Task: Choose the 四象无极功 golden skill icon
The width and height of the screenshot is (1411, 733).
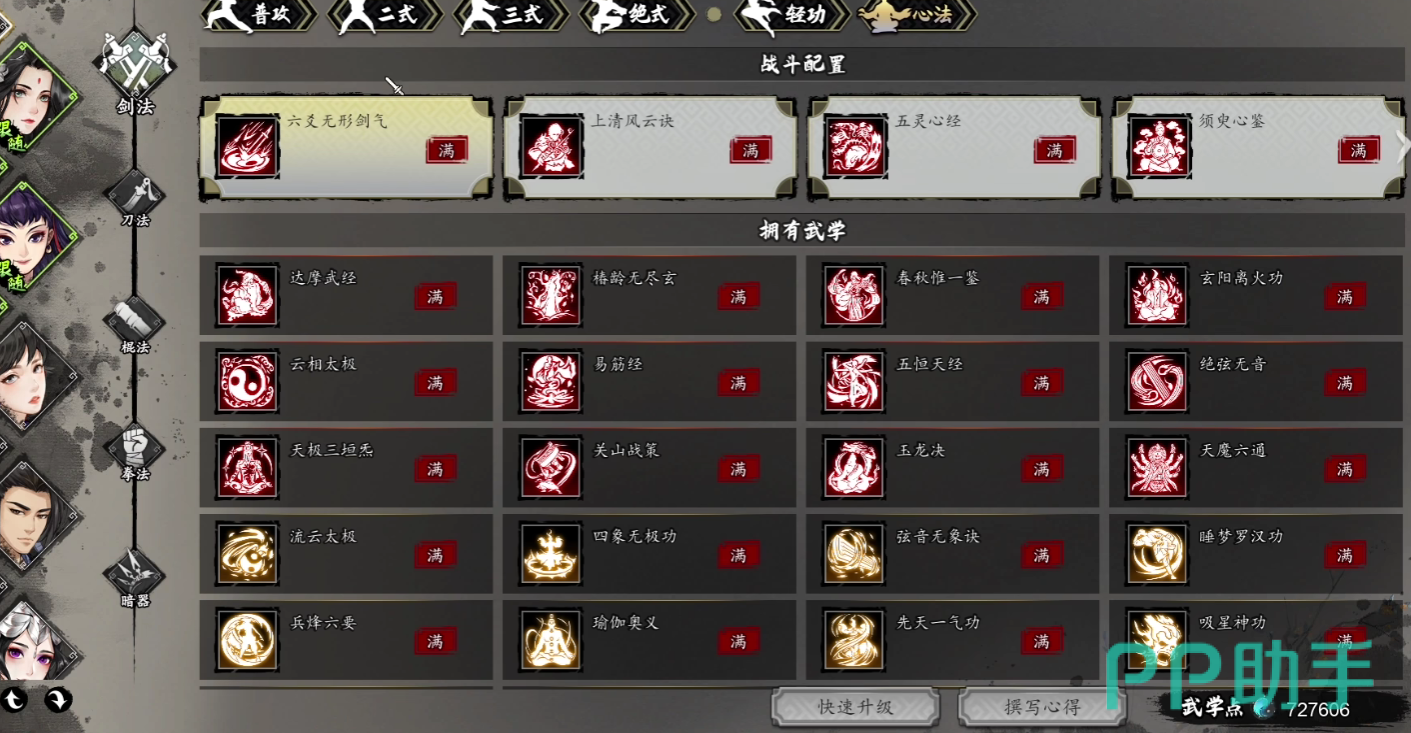Action: [551, 553]
